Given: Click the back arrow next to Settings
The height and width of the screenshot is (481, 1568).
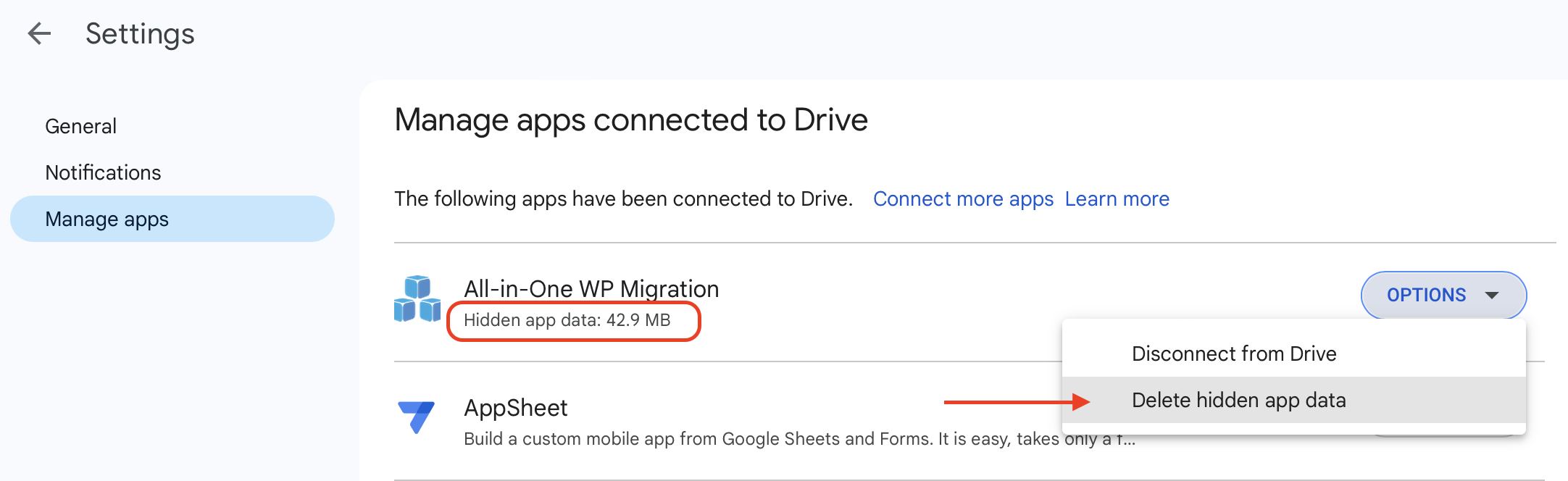Looking at the screenshot, I should tap(39, 33).
